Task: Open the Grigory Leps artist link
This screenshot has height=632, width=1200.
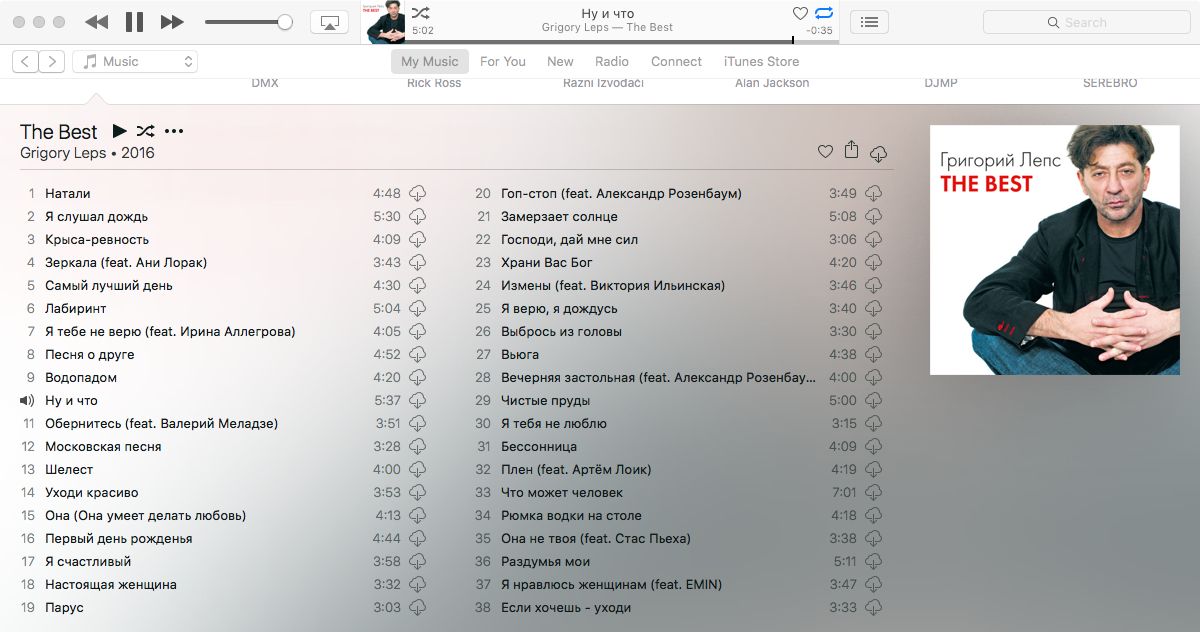Action: coord(62,153)
